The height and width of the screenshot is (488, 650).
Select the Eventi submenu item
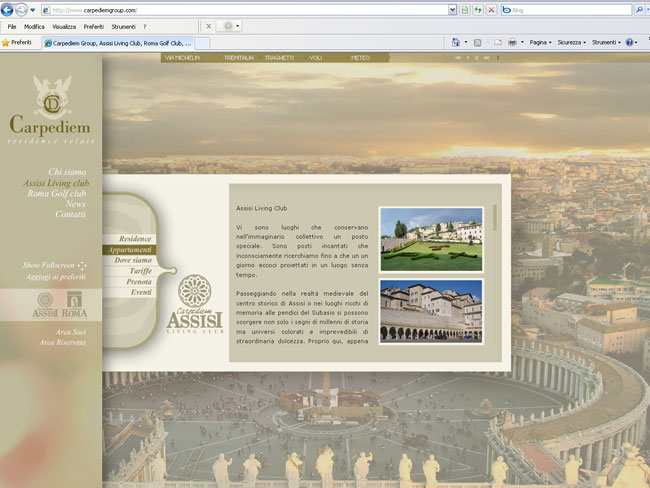(130, 292)
